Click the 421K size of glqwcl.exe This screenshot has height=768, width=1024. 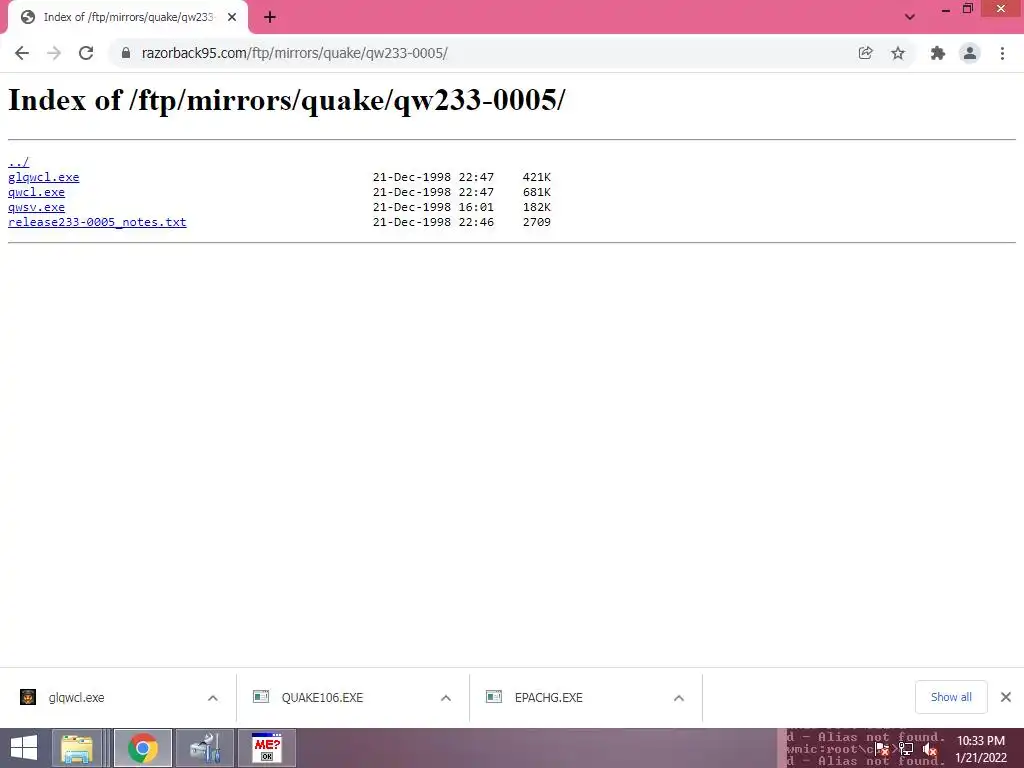[x=537, y=177]
